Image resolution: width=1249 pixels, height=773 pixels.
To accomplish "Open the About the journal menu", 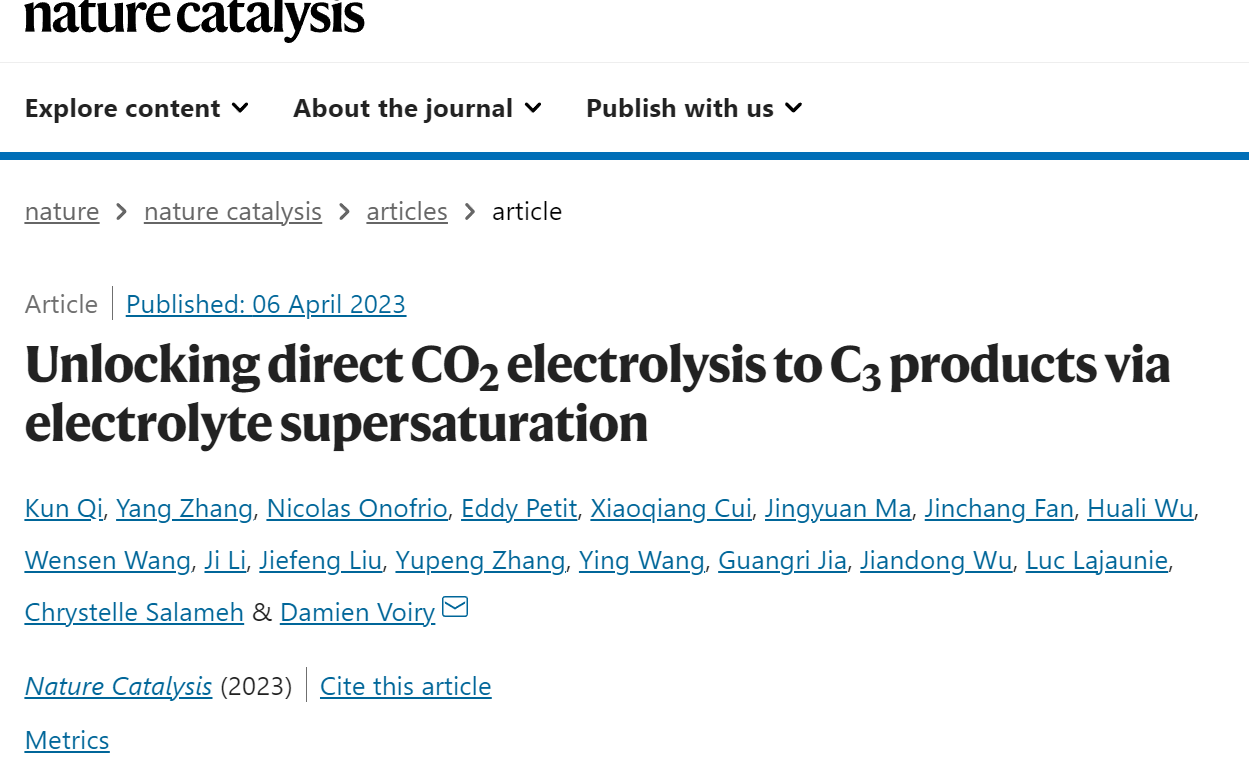I will pos(417,108).
